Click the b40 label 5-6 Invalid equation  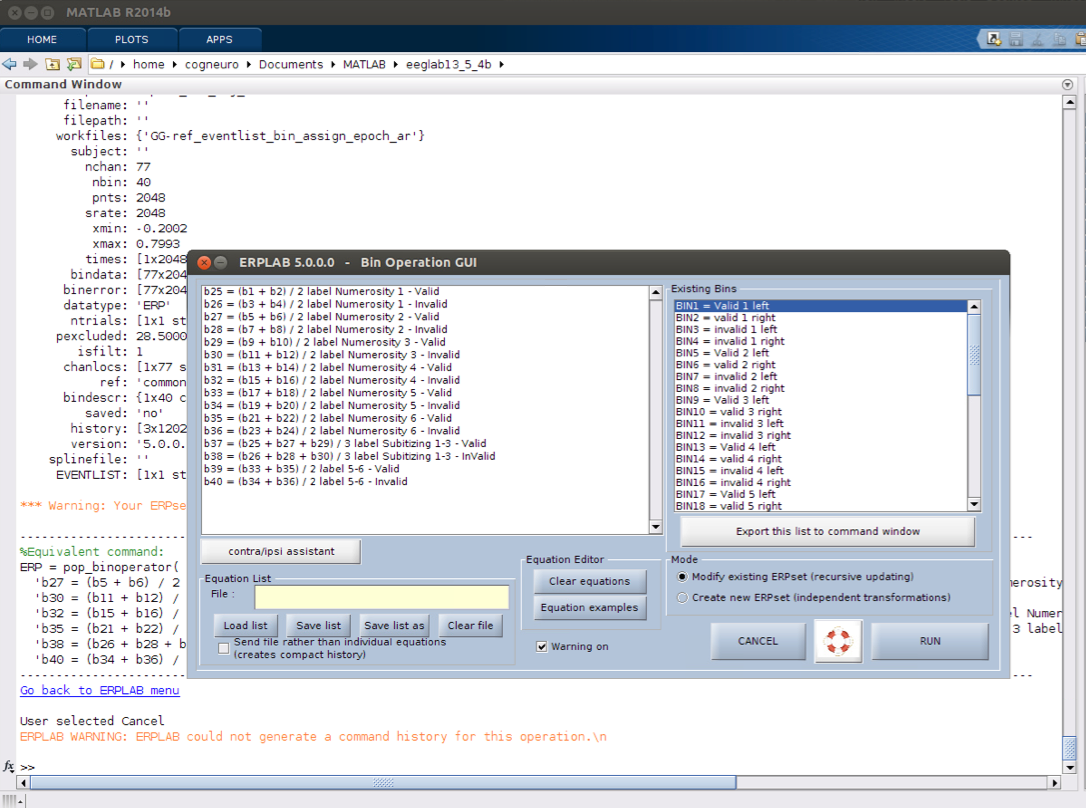pyautogui.click(x=305, y=481)
